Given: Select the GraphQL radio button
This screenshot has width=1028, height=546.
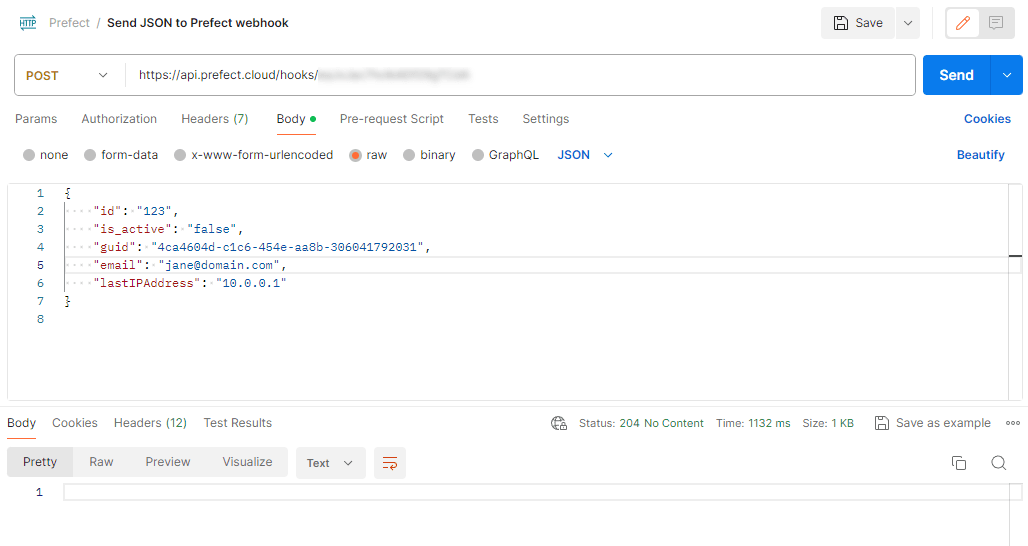Looking at the screenshot, I should [478, 155].
